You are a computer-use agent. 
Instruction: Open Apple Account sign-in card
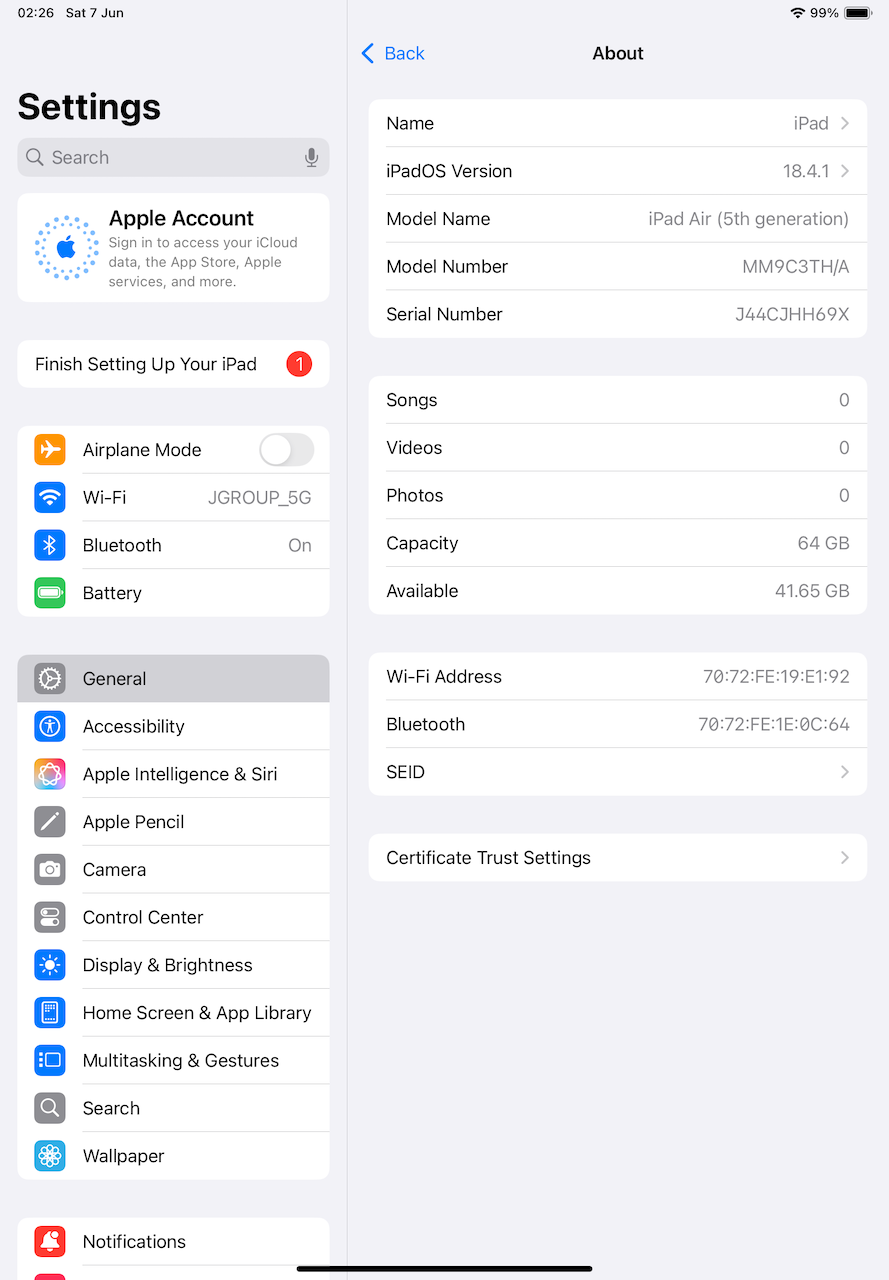(173, 248)
